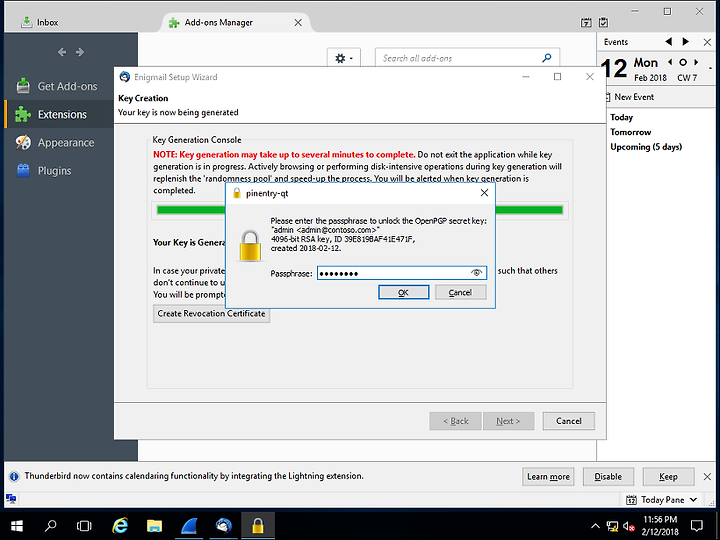Click the network tray icon
This screenshot has height=540, width=720.
click(612, 526)
